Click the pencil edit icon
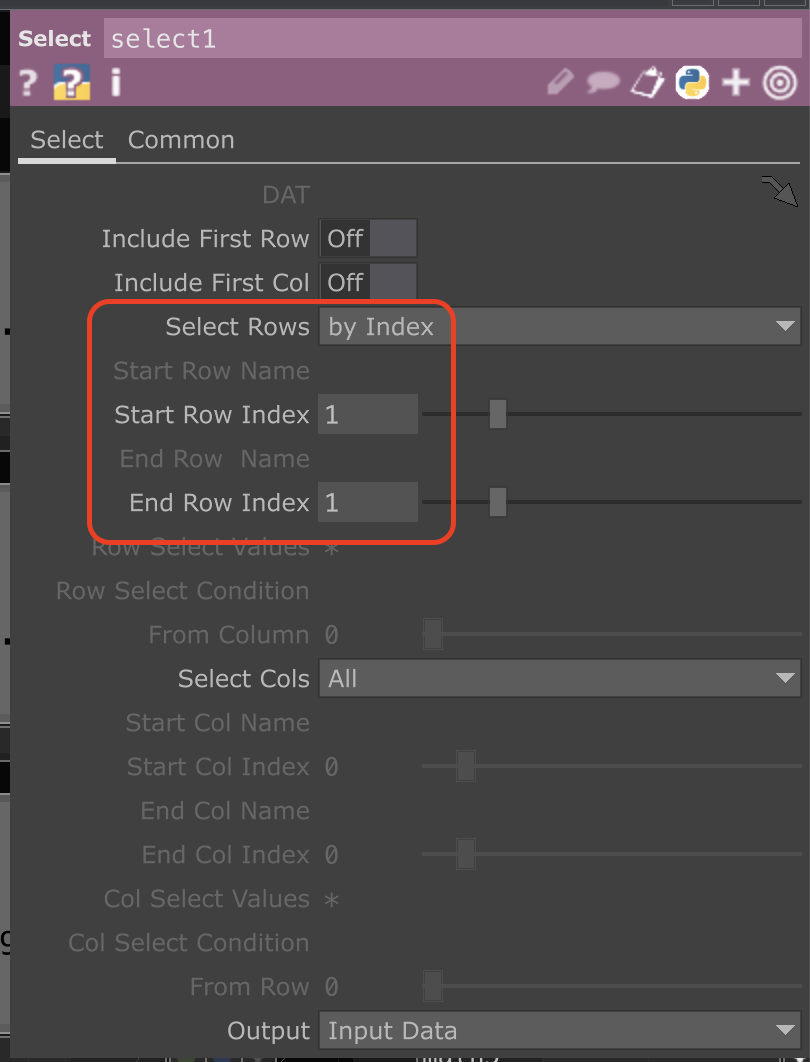Screen dimensions: 810x1062 pyautogui.click(x=560, y=83)
